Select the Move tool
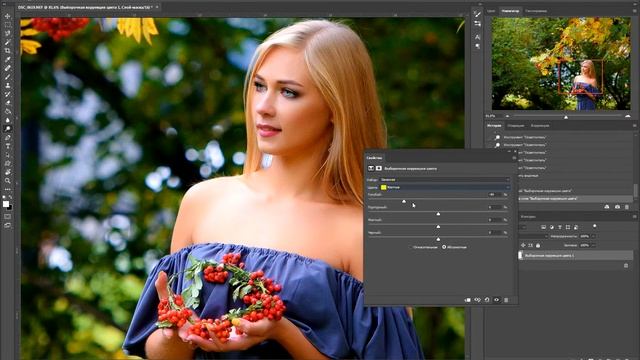Screen dimensions: 640x360 (7, 16)
